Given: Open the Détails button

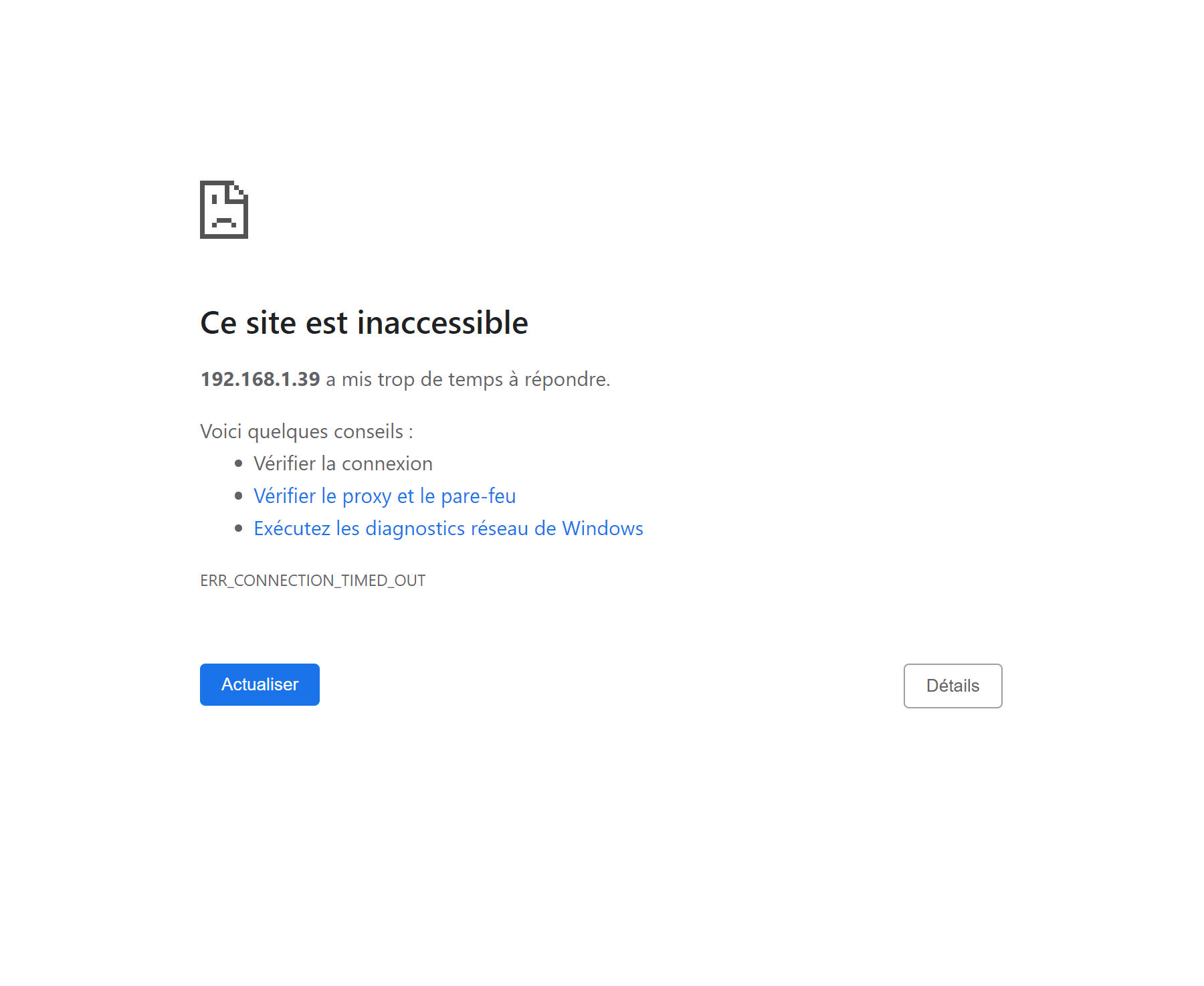Looking at the screenshot, I should click(952, 686).
